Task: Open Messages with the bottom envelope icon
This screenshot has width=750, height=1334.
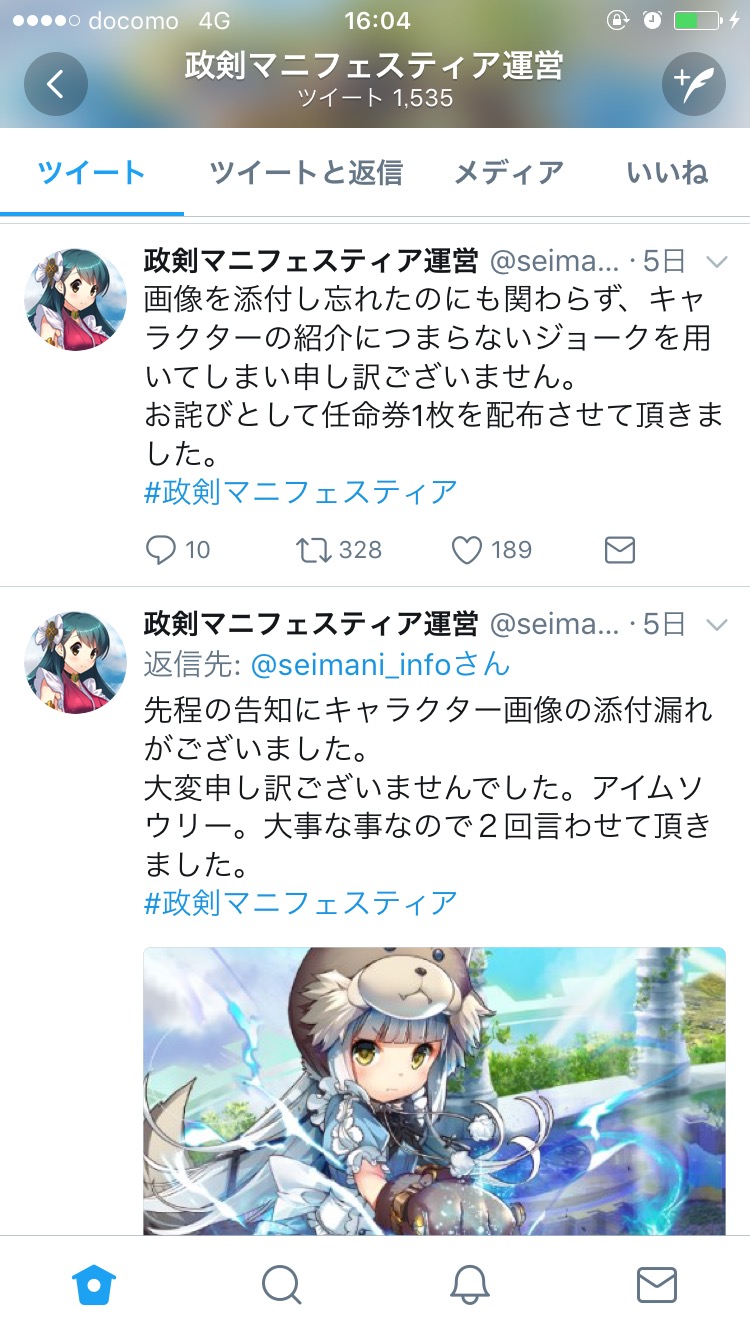Action: point(656,1284)
